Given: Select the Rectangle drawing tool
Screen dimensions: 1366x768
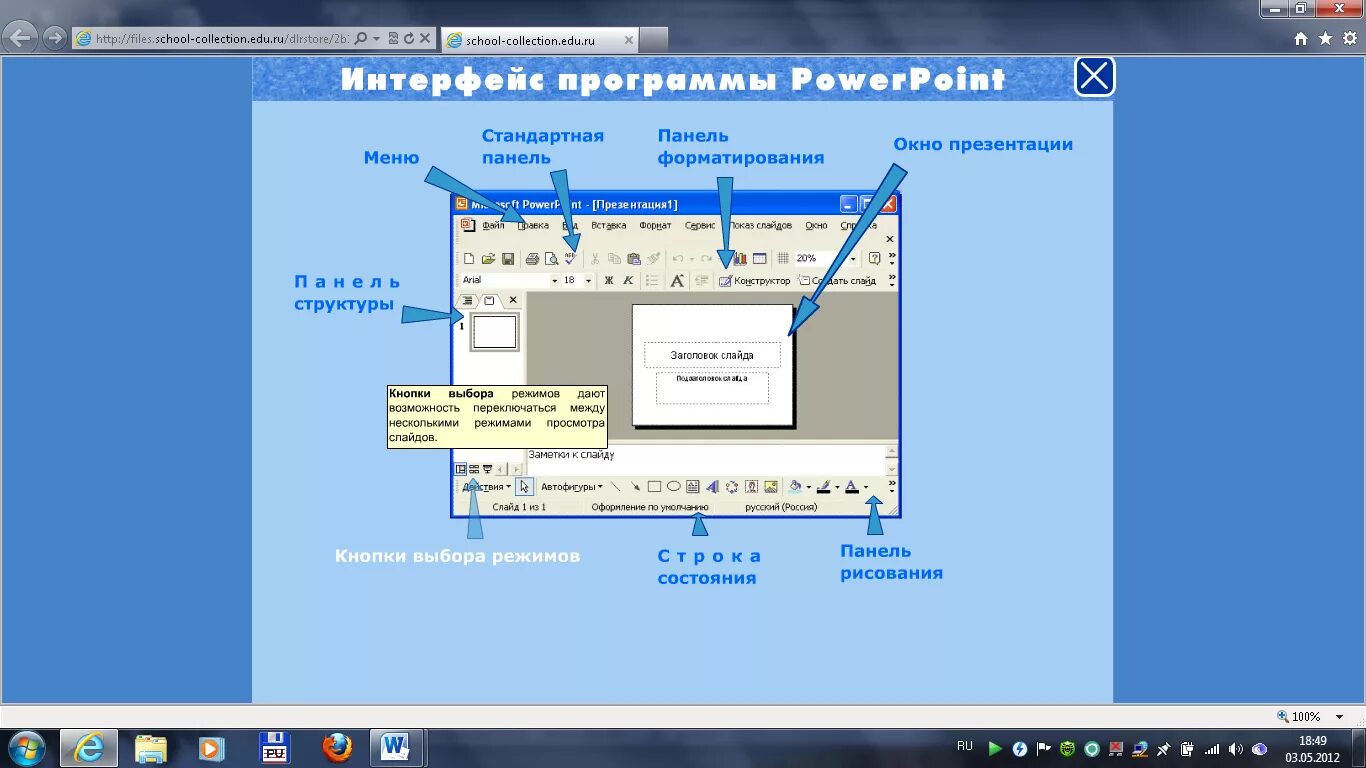Looking at the screenshot, I should [654, 487].
